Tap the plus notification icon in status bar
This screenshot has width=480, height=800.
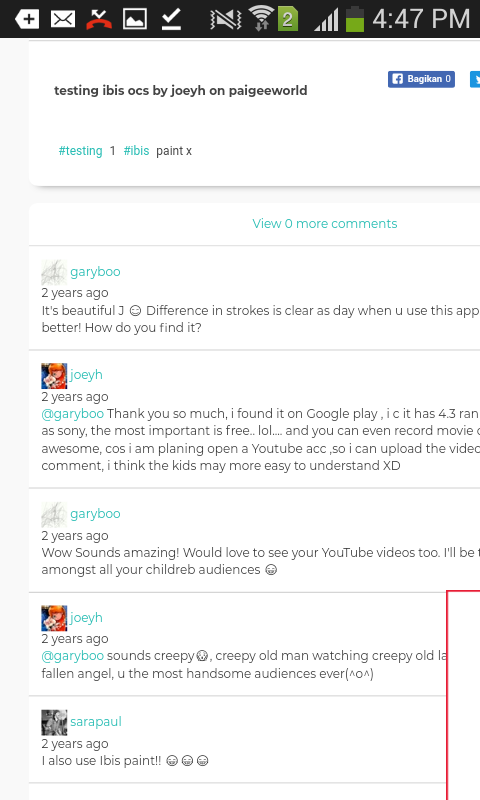[x=27, y=19]
